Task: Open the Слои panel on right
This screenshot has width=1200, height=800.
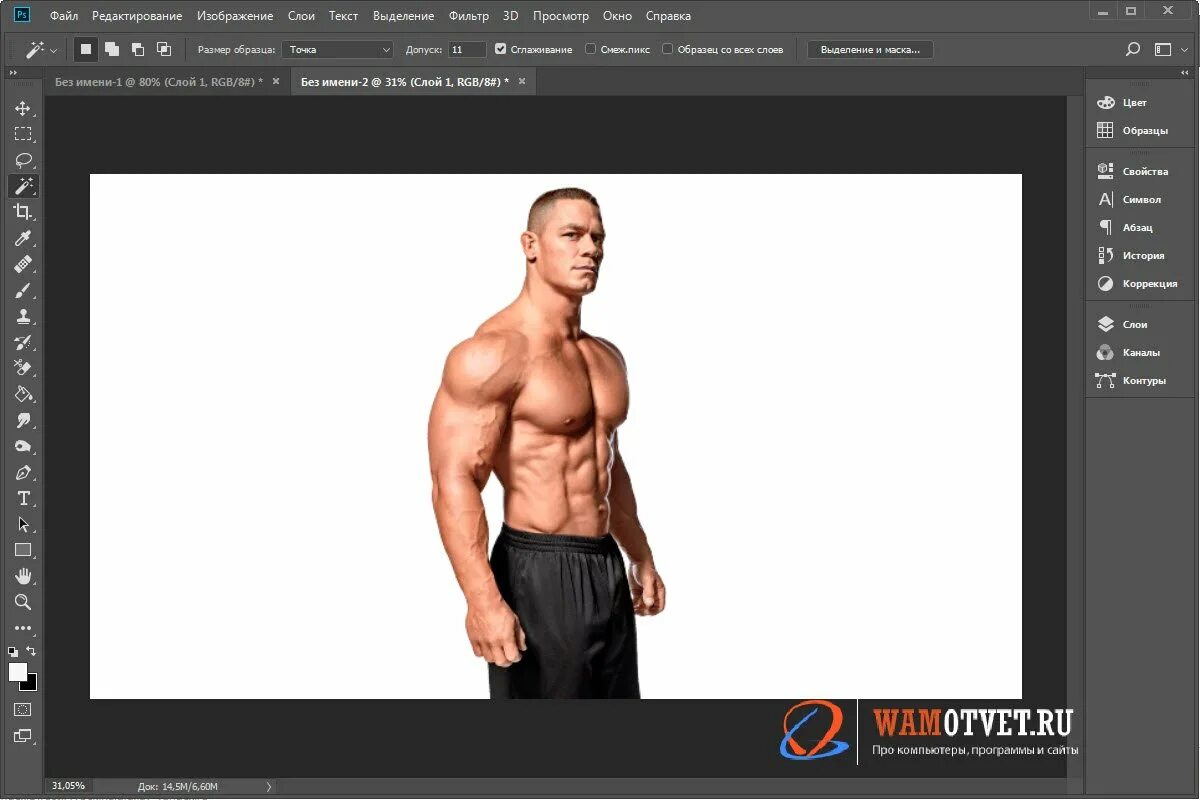Action: [x=1135, y=324]
